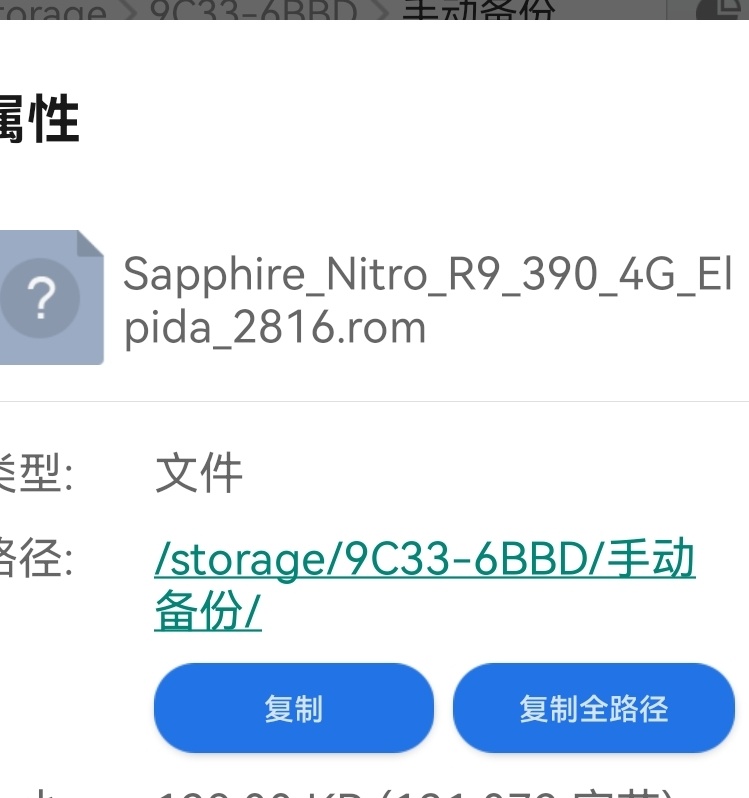749x798 pixels.
Task: Click chevron before 手动备份 breadcrumb
Action: tap(381, 11)
